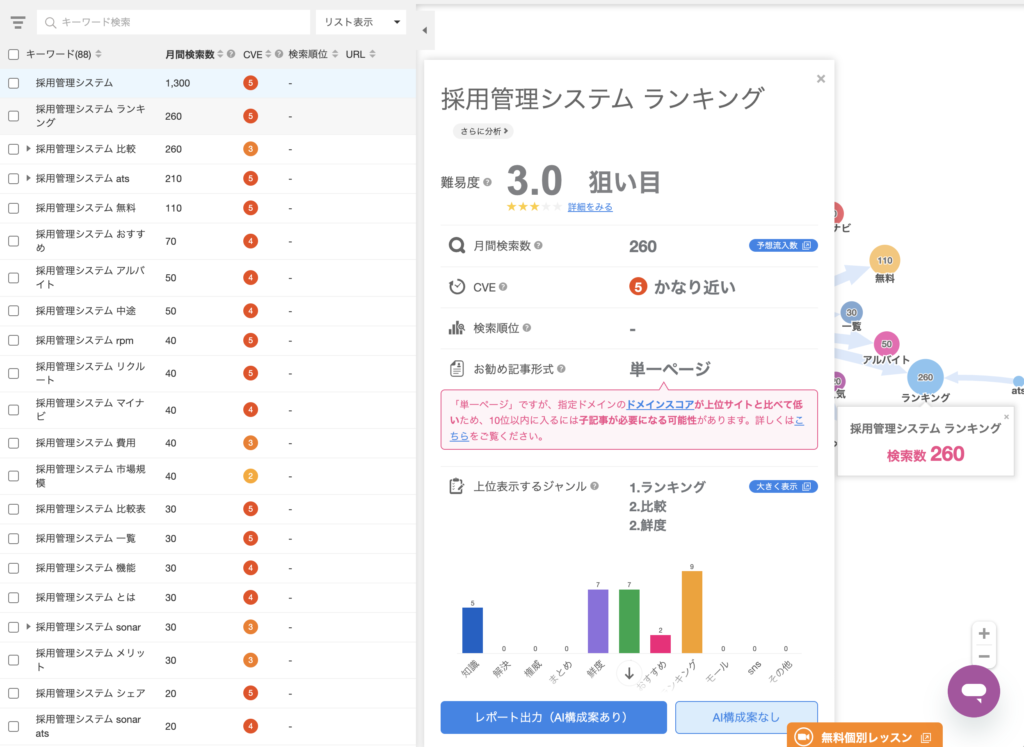Screen dimensions: 1024x747
Task: Click the orange ランキング bar in chart
Action: (x=692, y=612)
